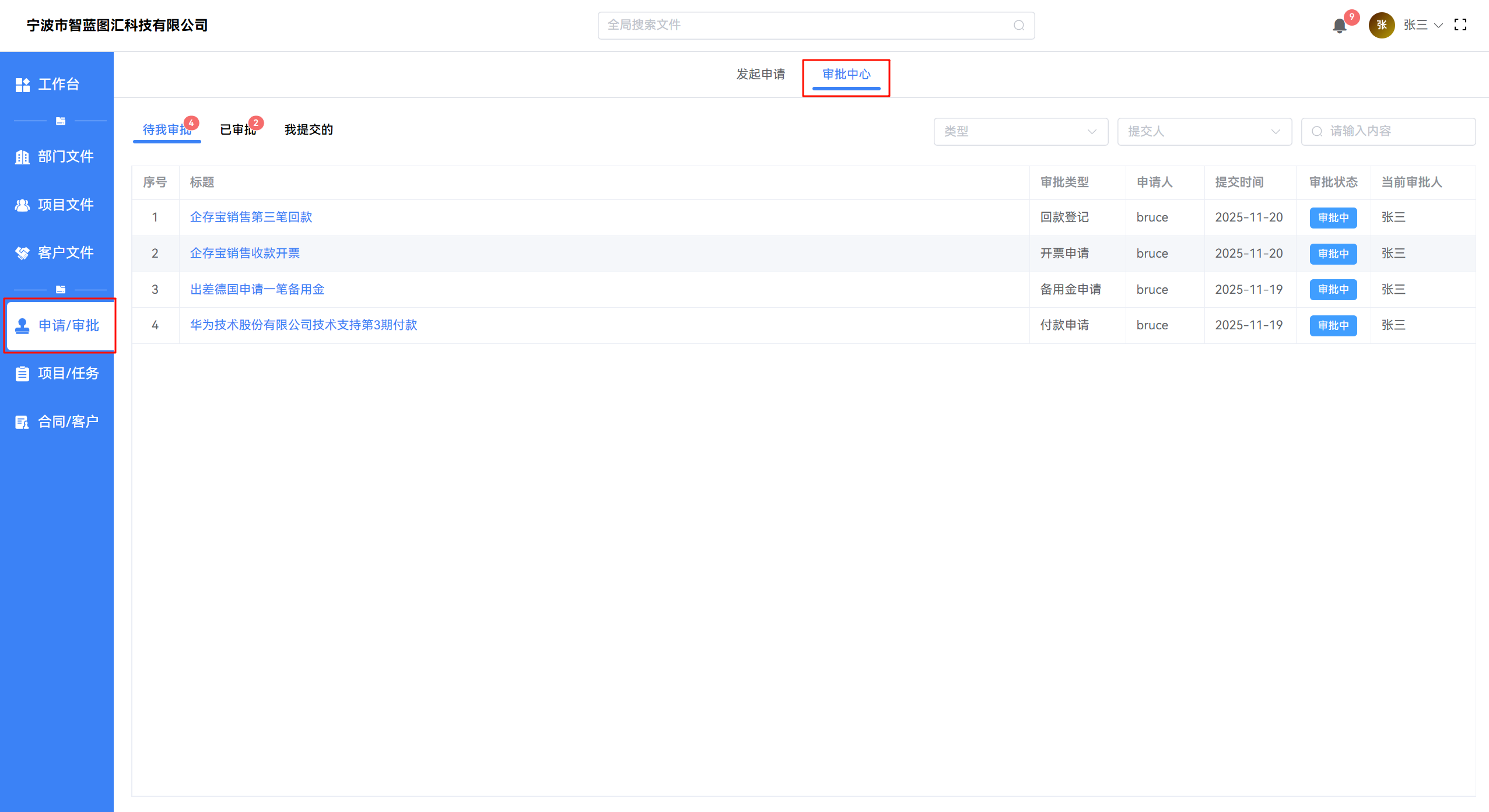
Task: Switch to 已审批 tab
Action: tap(238, 130)
